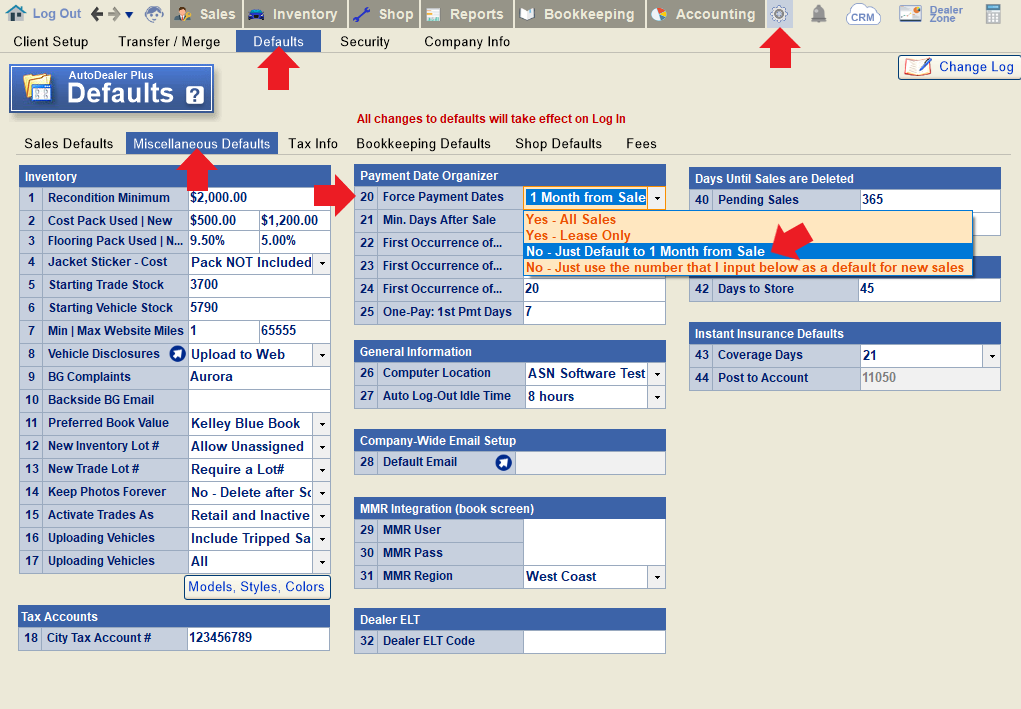Click the Defaults help question mark icon
This screenshot has width=1021, height=709.
pyautogui.click(x=195, y=95)
